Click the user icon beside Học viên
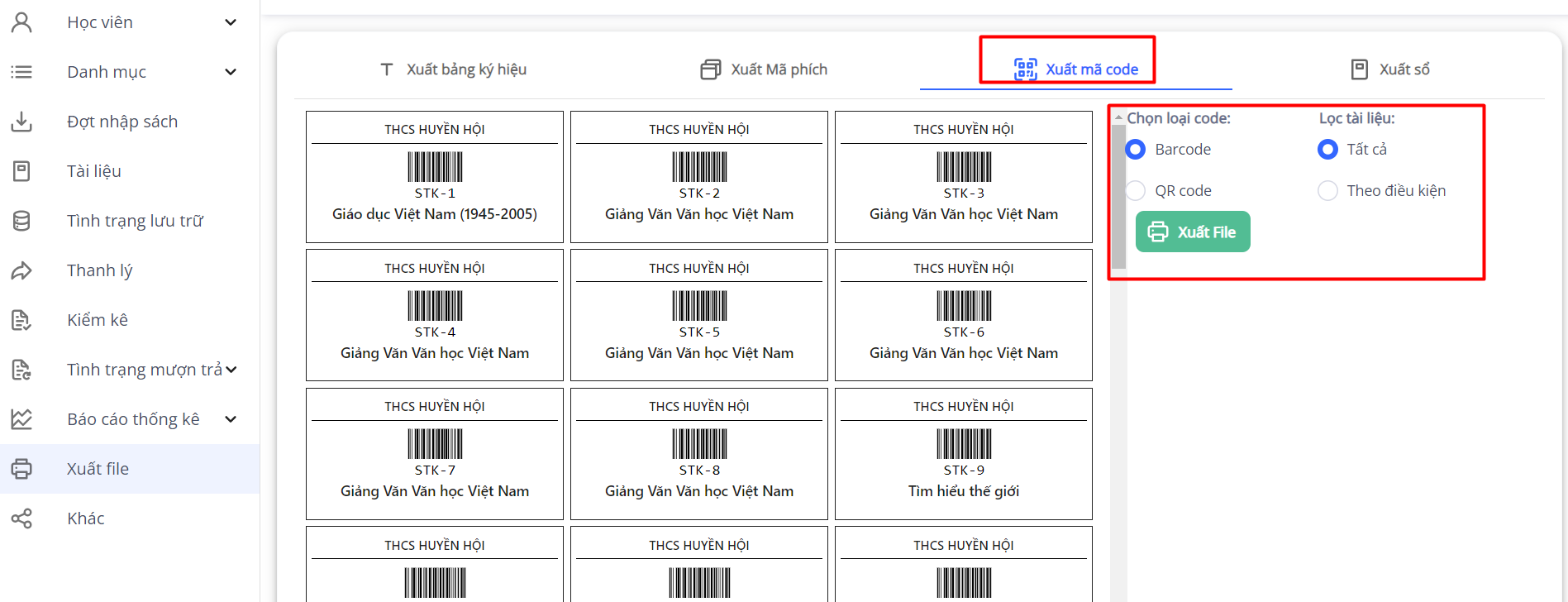Viewport: 1568px width, 602px height. click(x=21, y=22)
